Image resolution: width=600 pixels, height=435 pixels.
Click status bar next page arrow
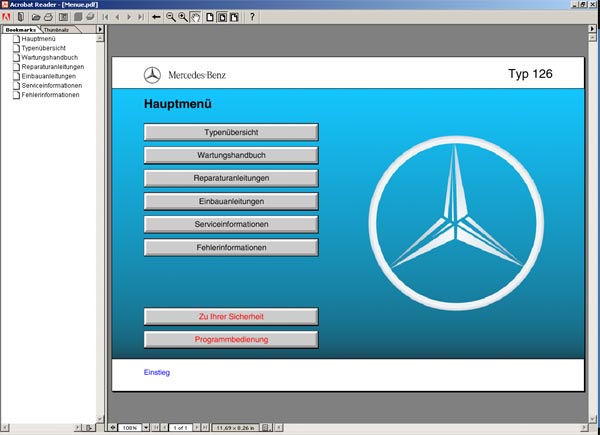pos(196,427)
